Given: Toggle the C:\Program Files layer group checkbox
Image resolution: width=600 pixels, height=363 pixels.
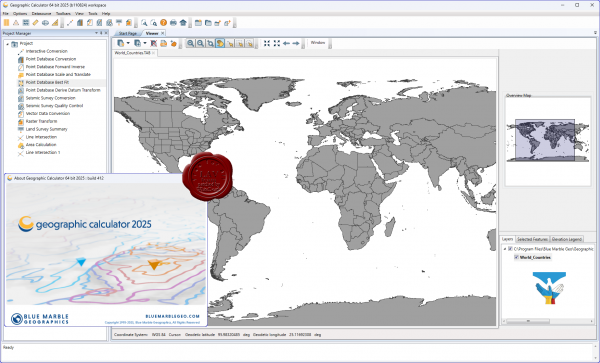Looking at the screenshot, I should click(x=510, y=249).
